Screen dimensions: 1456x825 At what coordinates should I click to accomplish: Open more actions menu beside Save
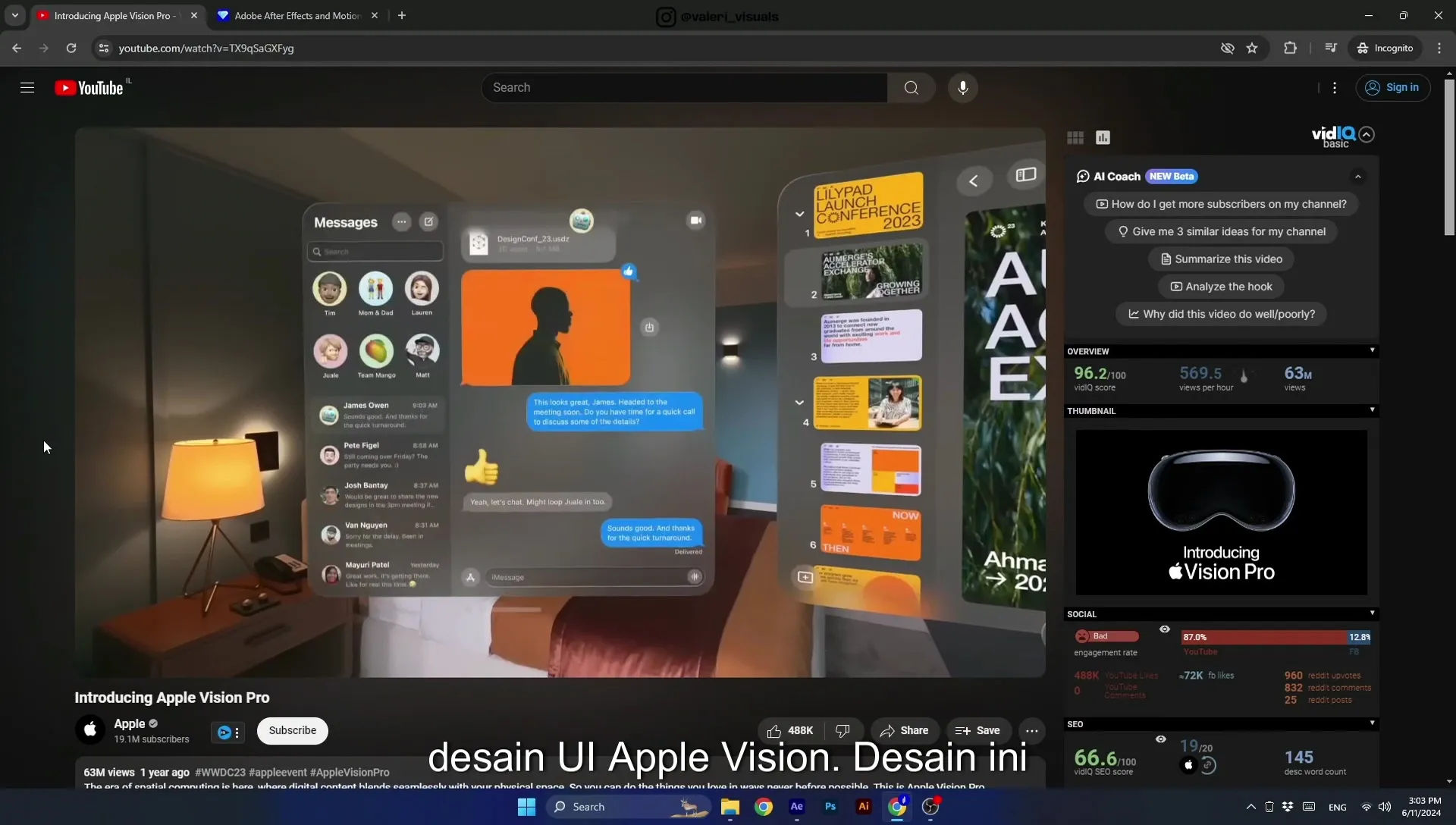pyautogui.click(x=1031, y=731)
